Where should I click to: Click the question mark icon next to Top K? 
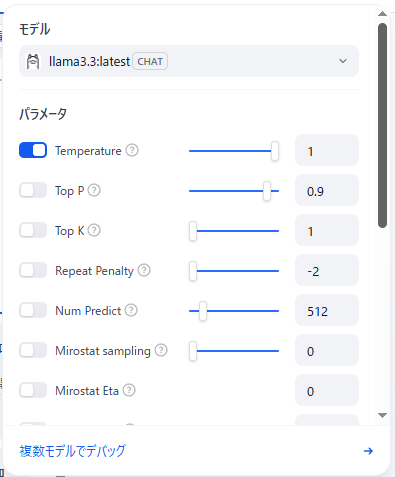94,230
